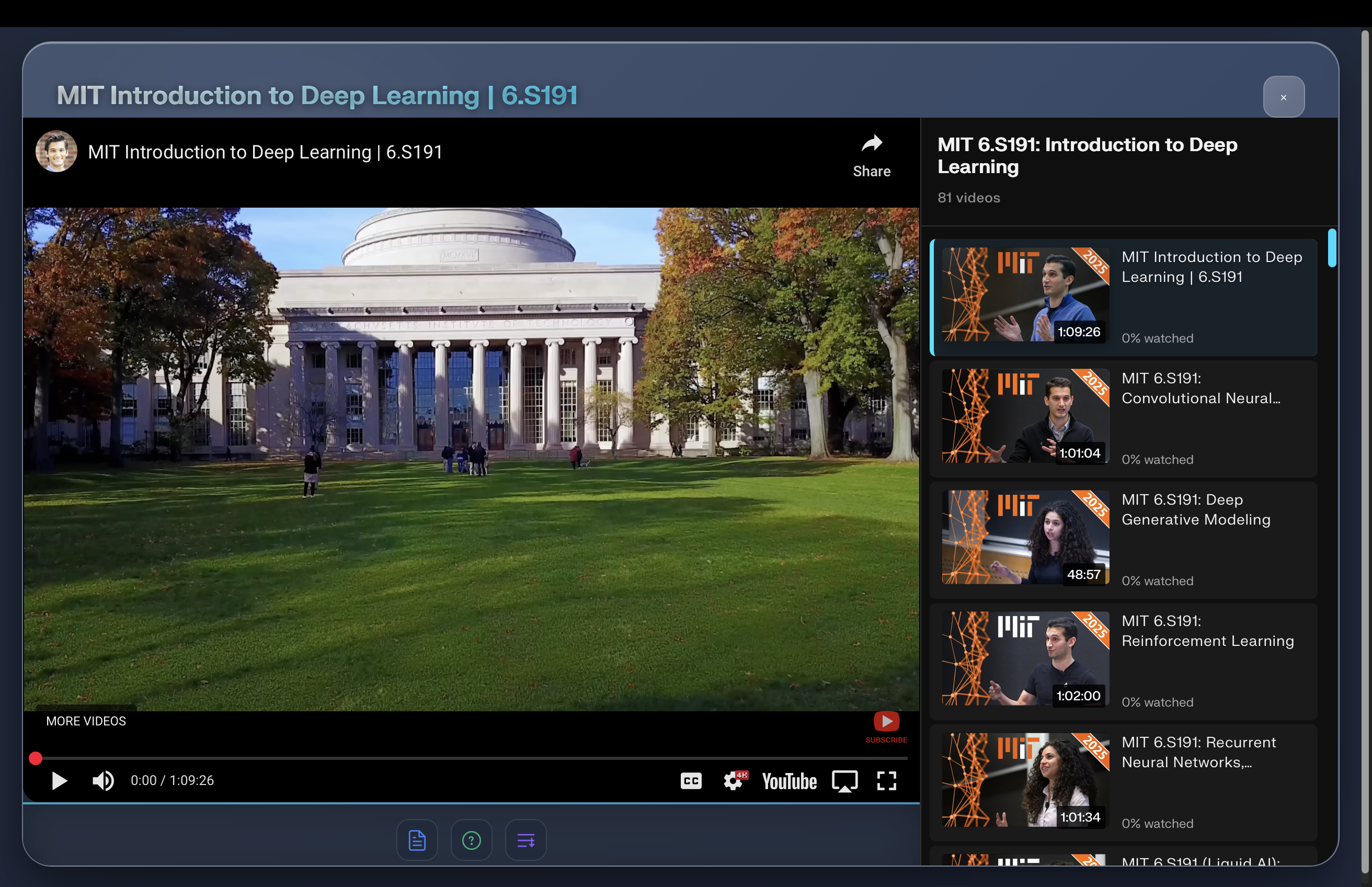Click the 0:00 / 1:09:26 time display

[172, 780]
